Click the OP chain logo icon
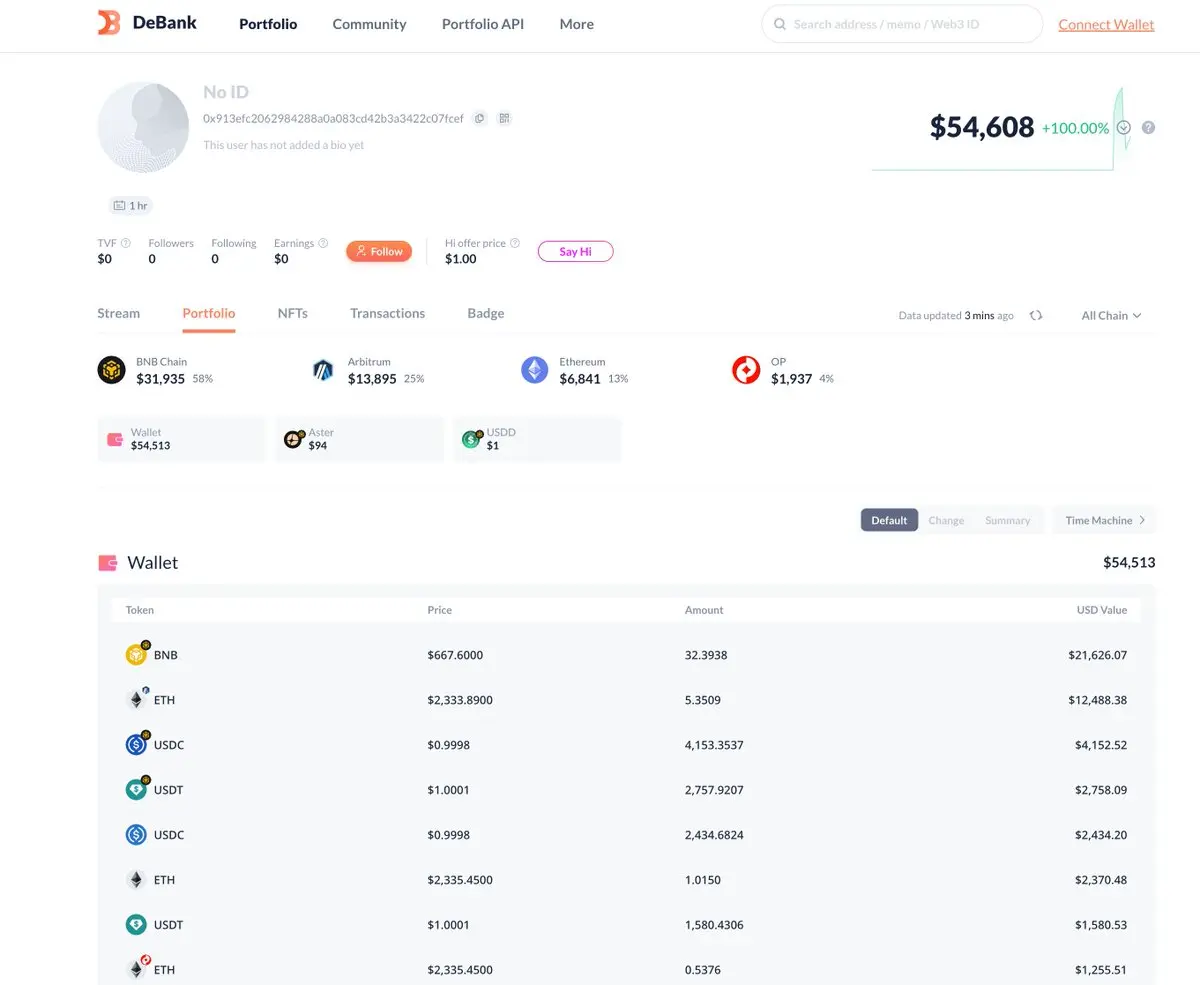Image resolution: width=1200 pixels, height=985 pixels. 746,370
